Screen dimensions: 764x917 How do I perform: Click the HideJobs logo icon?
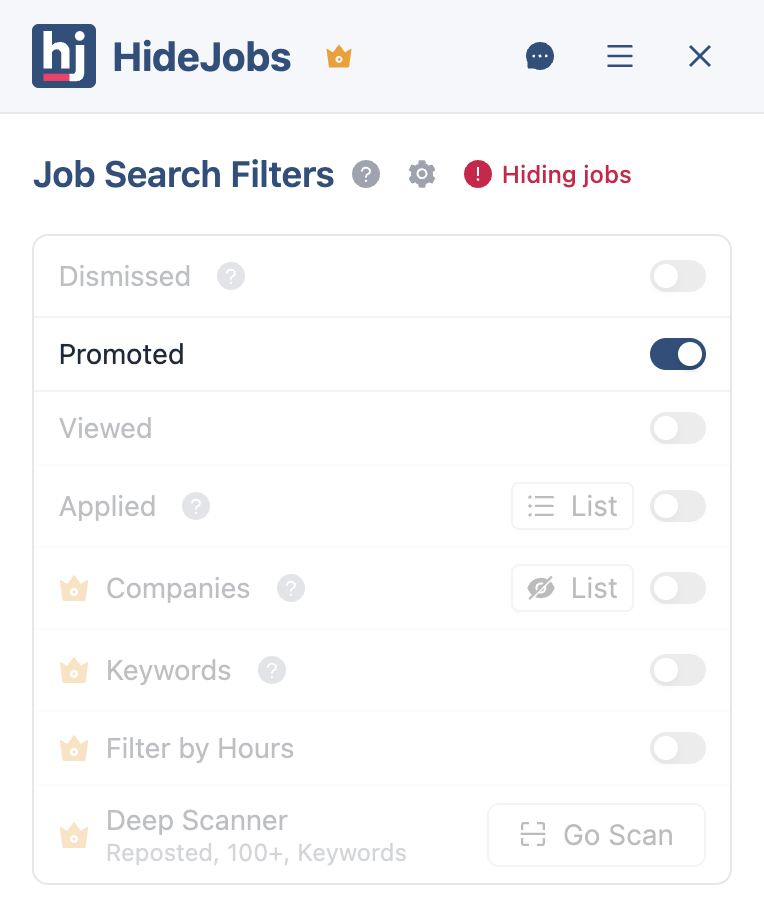pyautogui.click(x=64, y=56)
